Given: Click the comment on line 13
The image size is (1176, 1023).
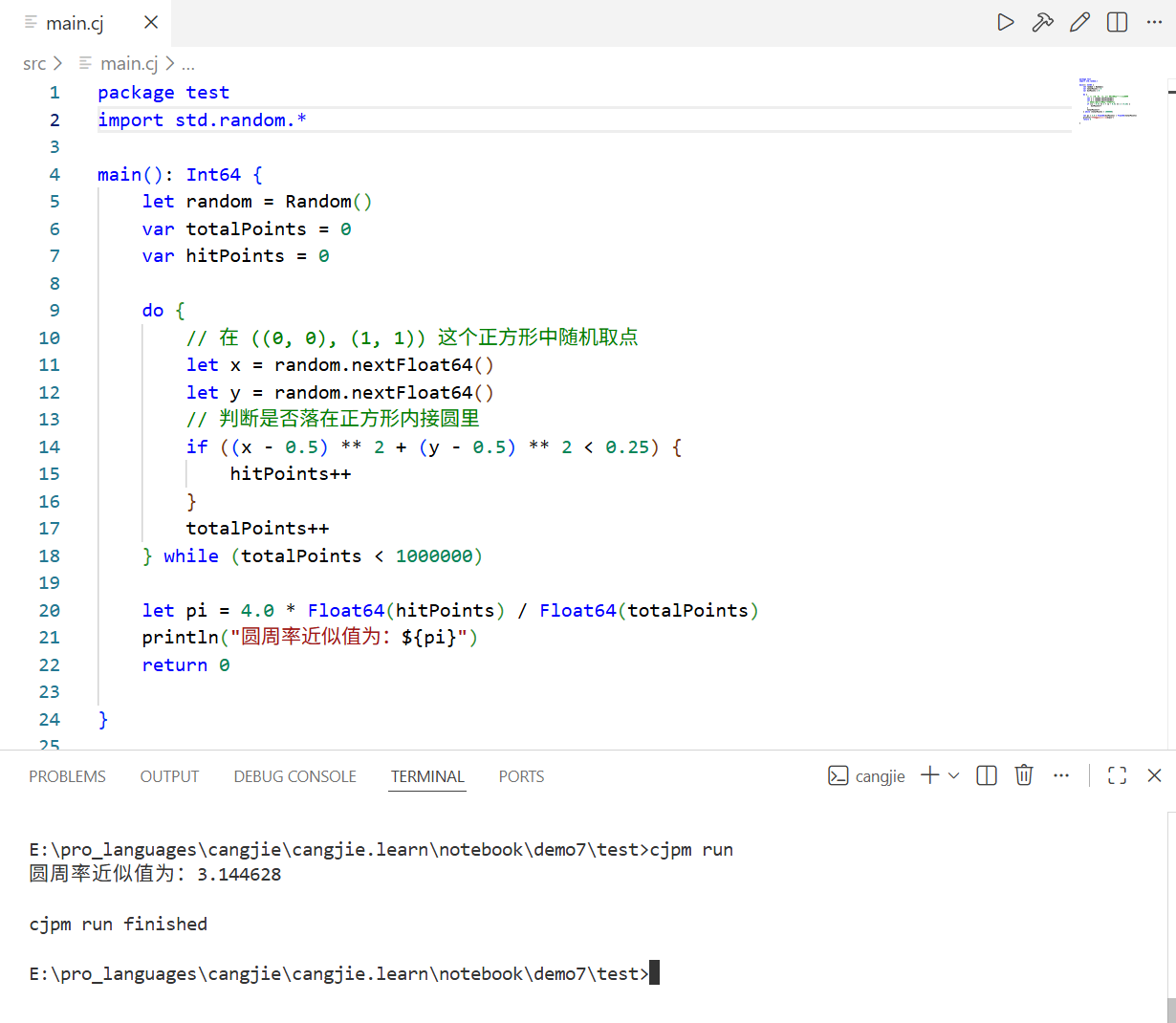Looking at the screenshot, I should point(333,419).
